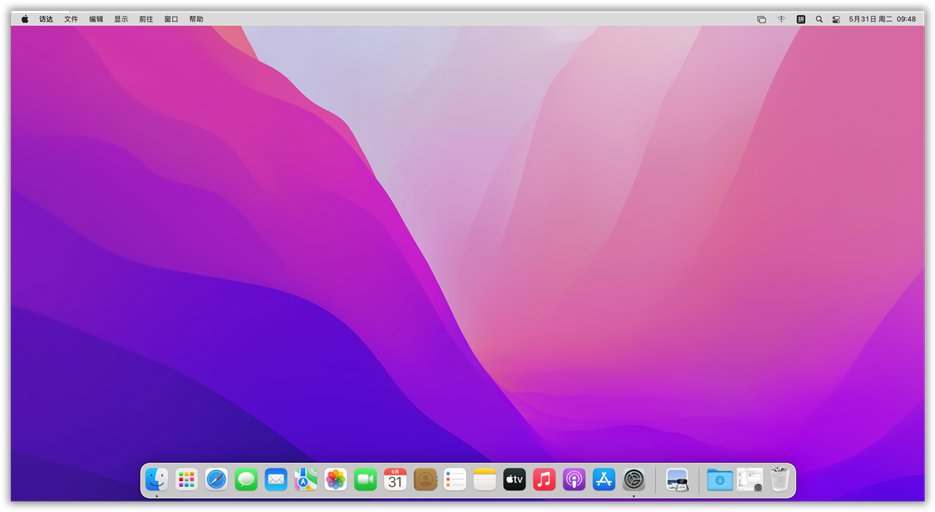Open the Notes app
The width and height of the screenshot is (935, 512).
(485, 479)
